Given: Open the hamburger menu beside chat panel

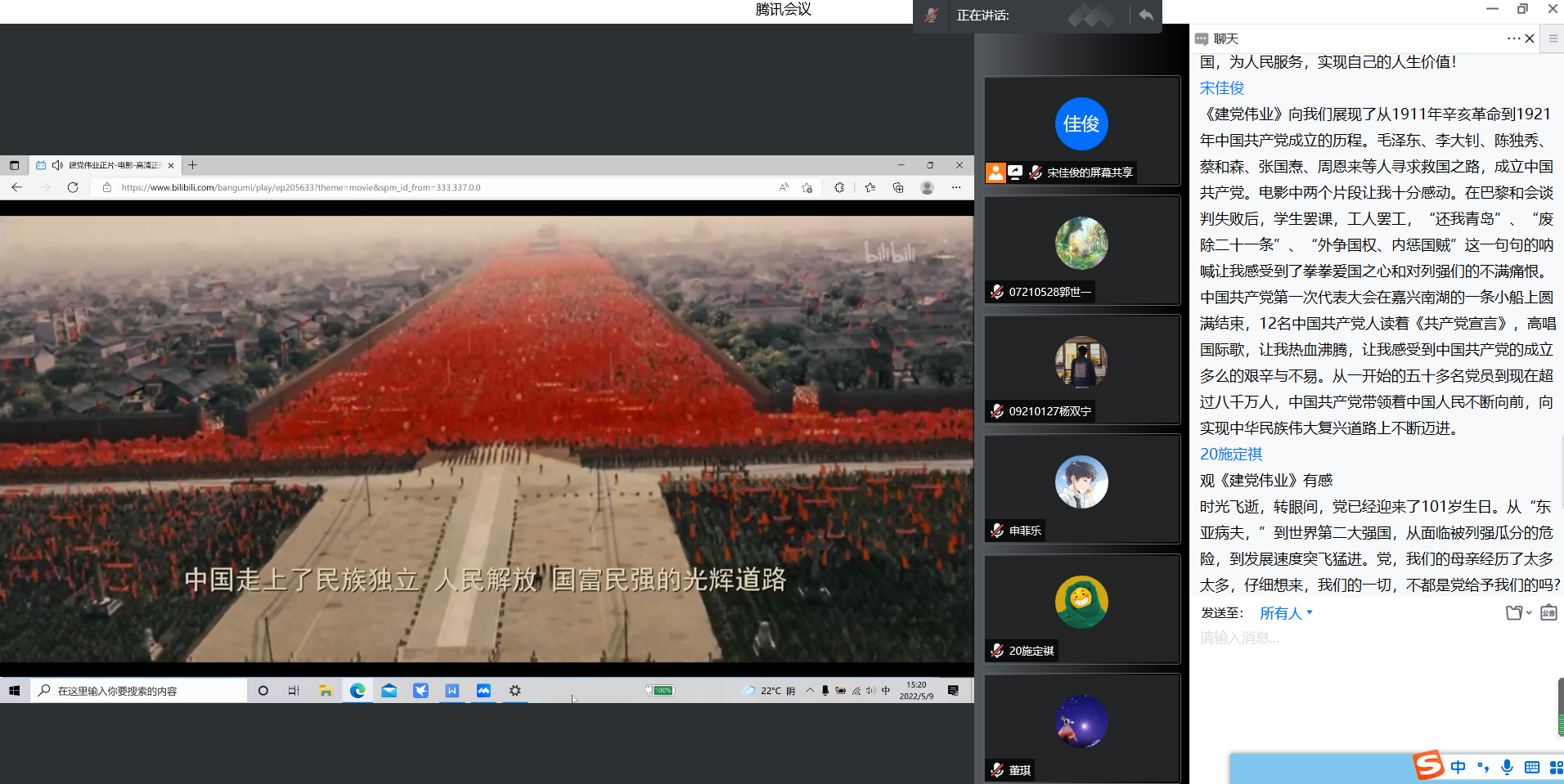Looking at the screenshot, I should tap(1553, 38).
